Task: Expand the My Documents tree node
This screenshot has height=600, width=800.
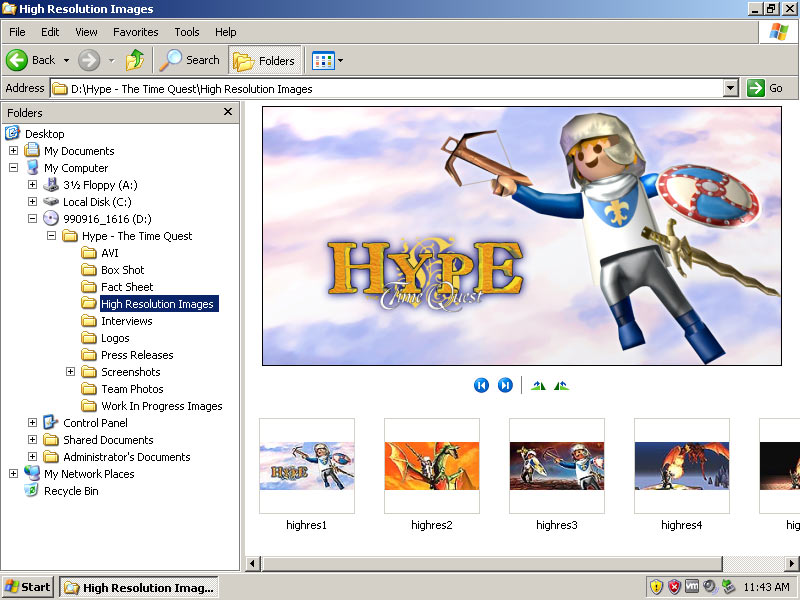Action: click(13, 151)
